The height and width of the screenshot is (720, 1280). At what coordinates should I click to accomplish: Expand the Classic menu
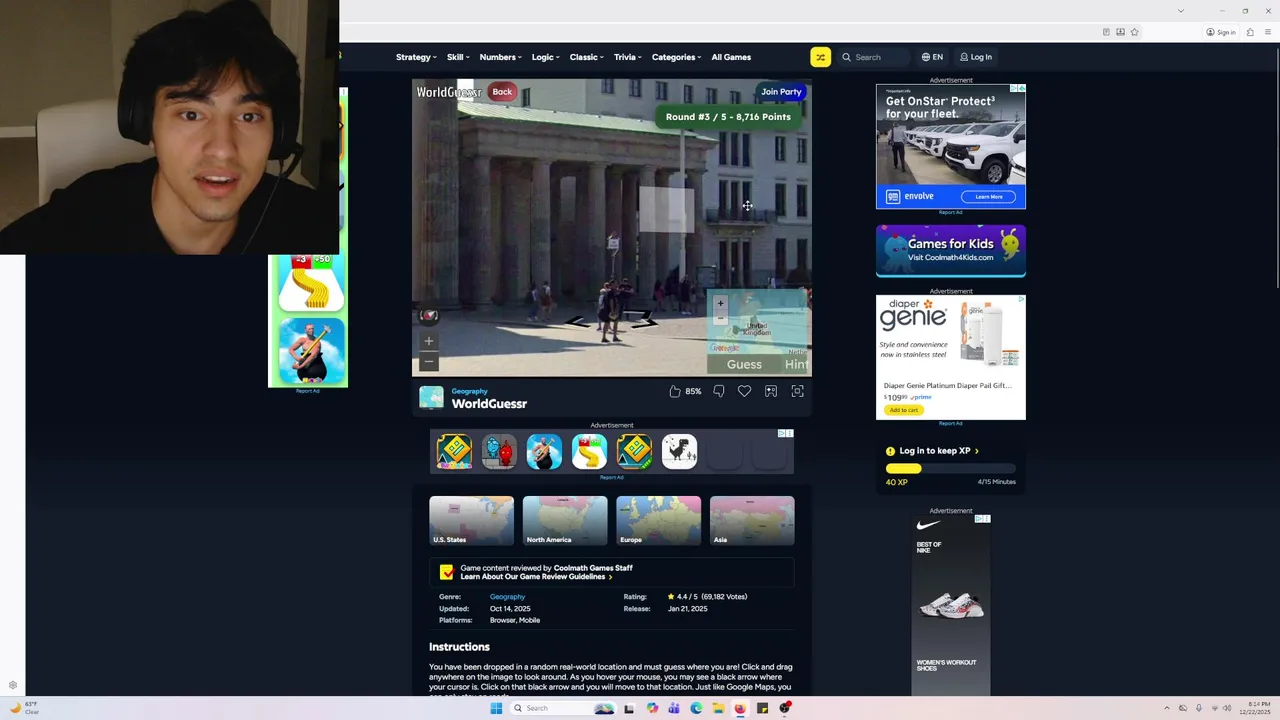pyautogui.click(x=587, y=57)
